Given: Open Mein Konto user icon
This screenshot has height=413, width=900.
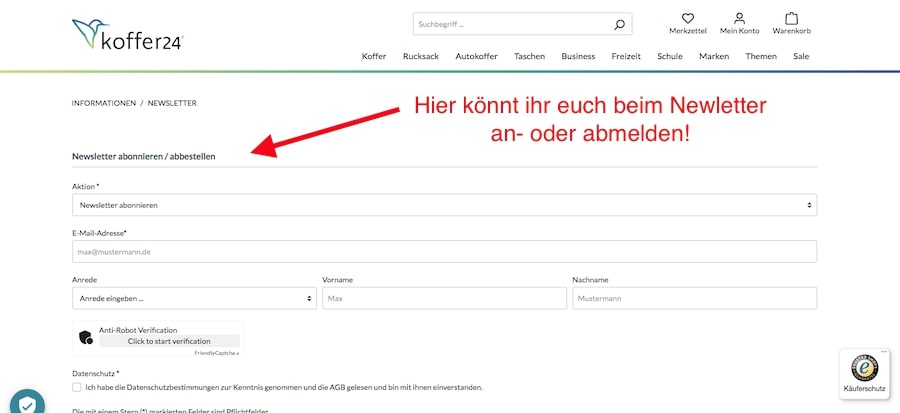Looking at the screenshot, I should (740, 19).
